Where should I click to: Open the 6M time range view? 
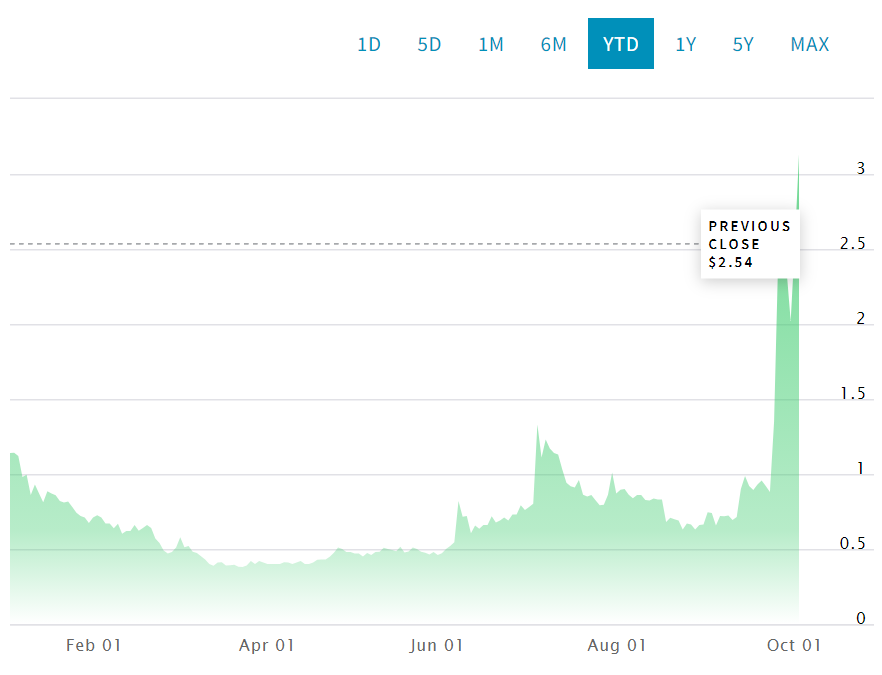coord(553,44)
